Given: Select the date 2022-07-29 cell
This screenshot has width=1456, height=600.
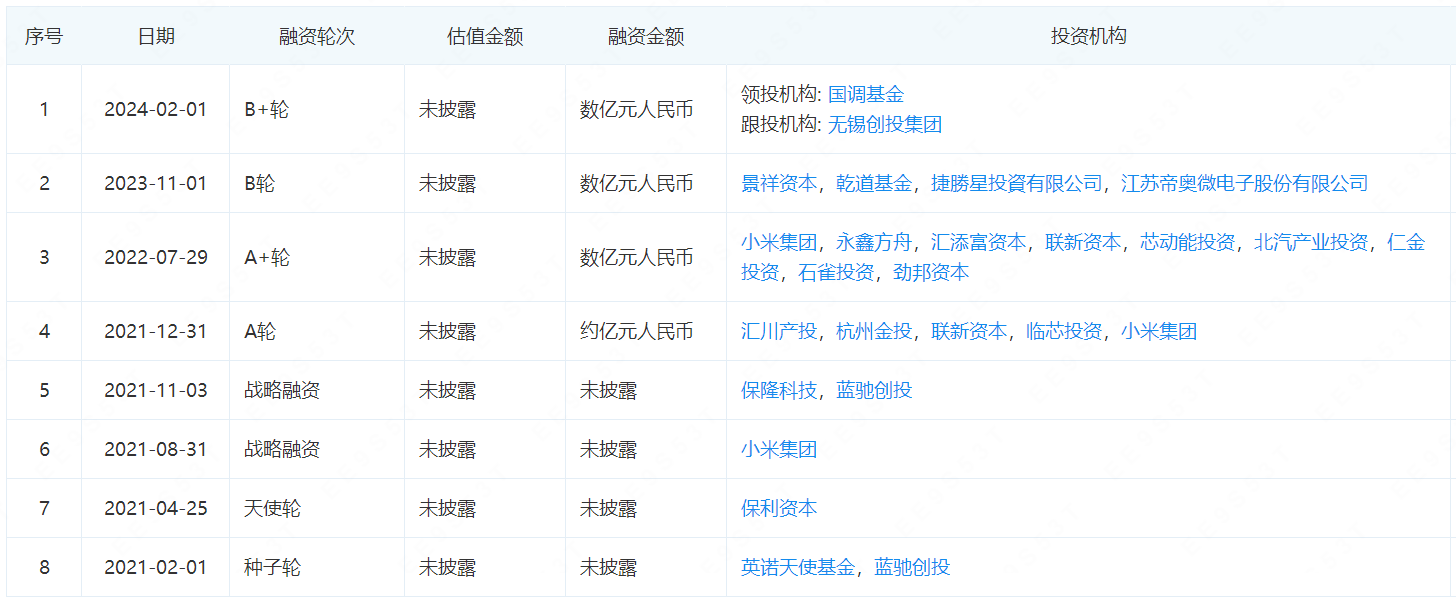Looking at the screenshot, I should pyautogui.click(x=156, y=257).
